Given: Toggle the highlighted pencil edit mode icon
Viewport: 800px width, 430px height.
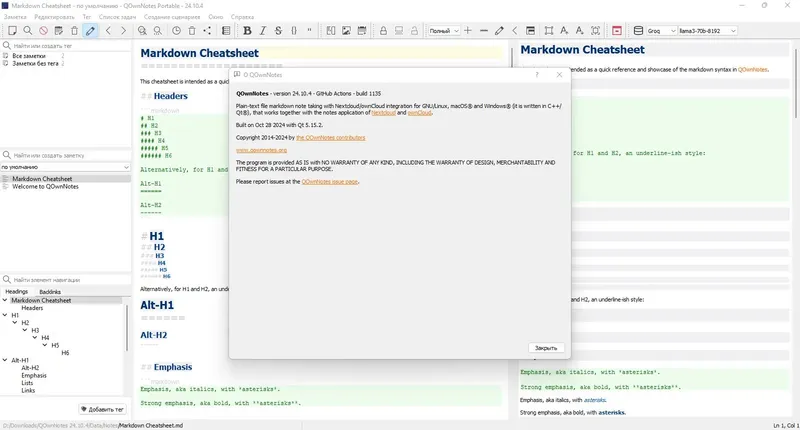Looking at the screenshot, I should coord(90,31).
